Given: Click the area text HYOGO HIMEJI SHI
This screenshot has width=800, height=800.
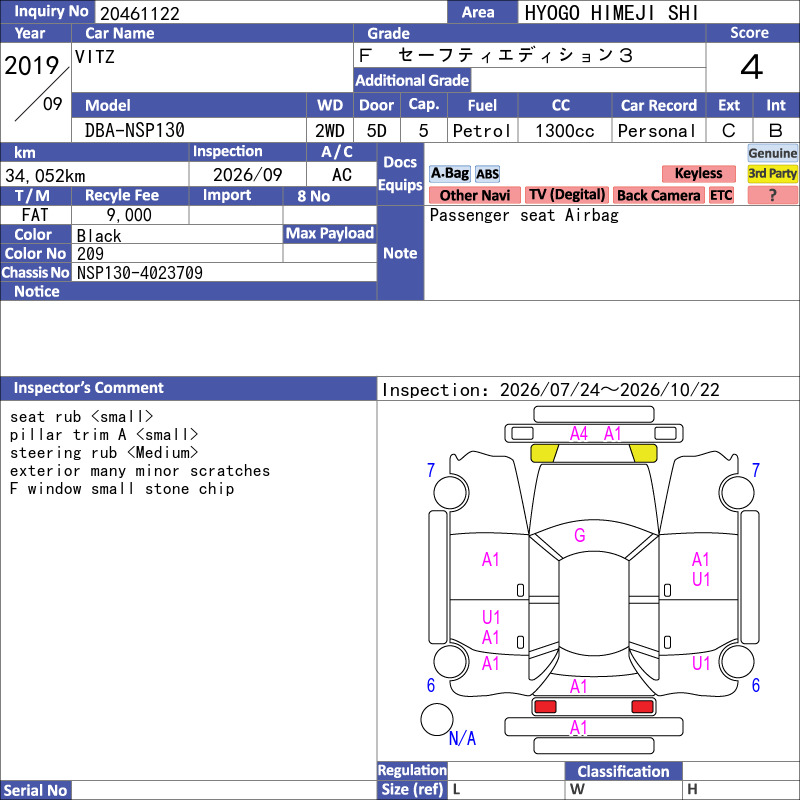Looking at the screenshot, I should 611,13.
